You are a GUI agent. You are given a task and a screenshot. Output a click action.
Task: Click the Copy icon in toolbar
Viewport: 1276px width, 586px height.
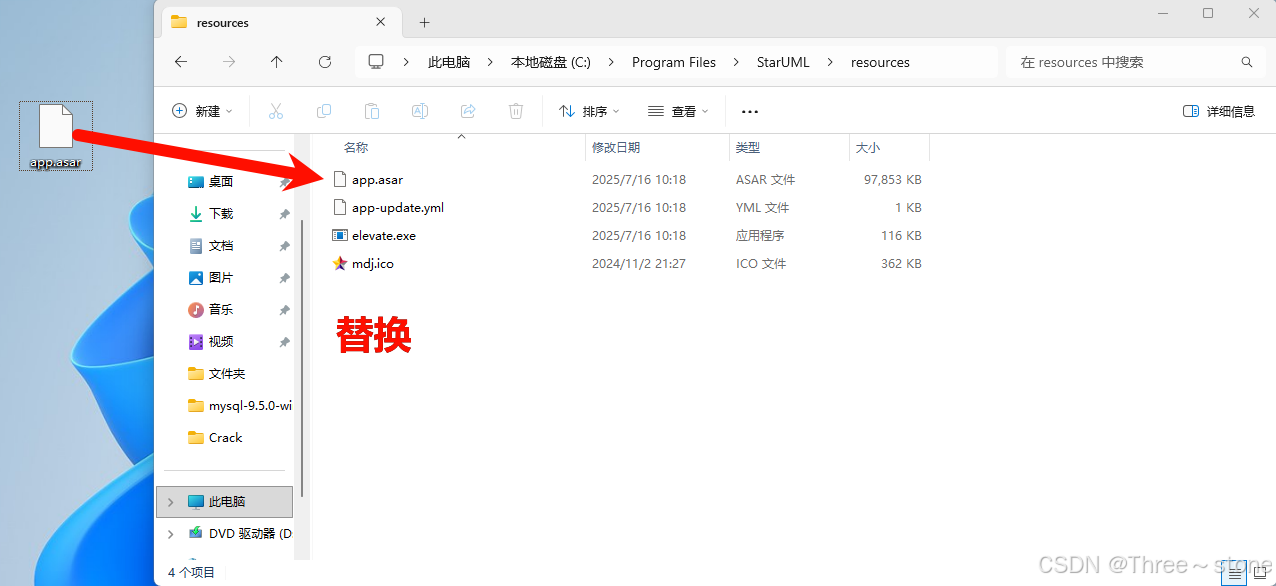[324, 111]
